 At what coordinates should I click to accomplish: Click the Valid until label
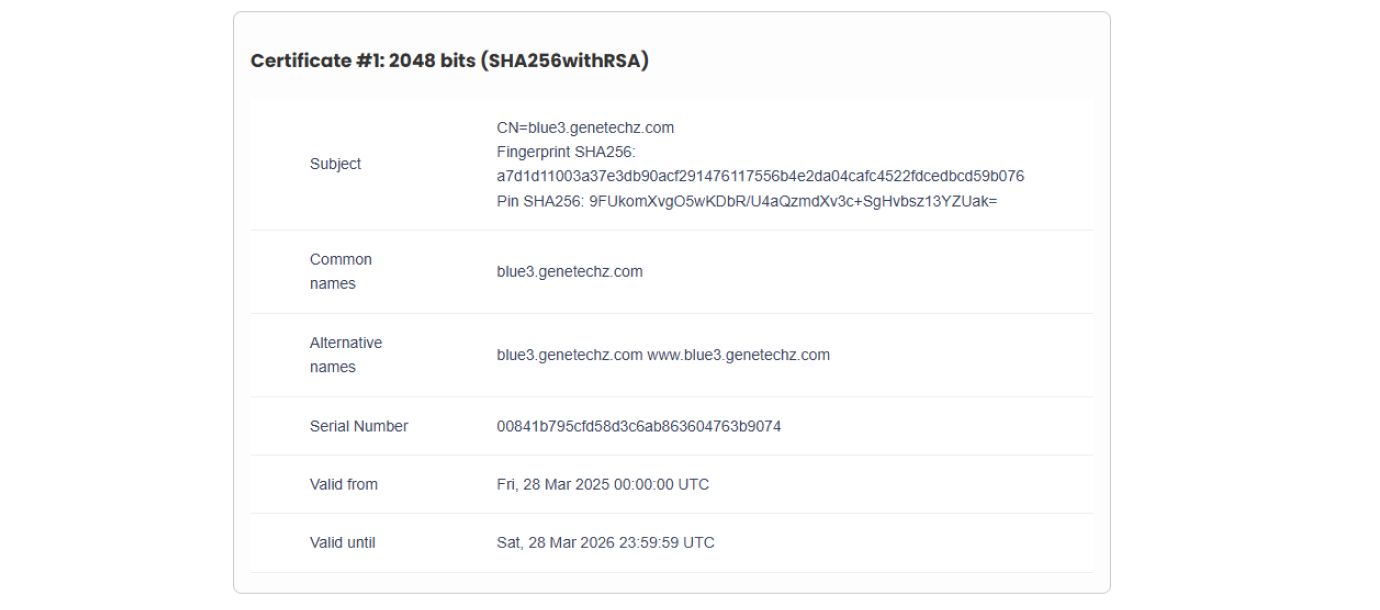pos(343,543)
